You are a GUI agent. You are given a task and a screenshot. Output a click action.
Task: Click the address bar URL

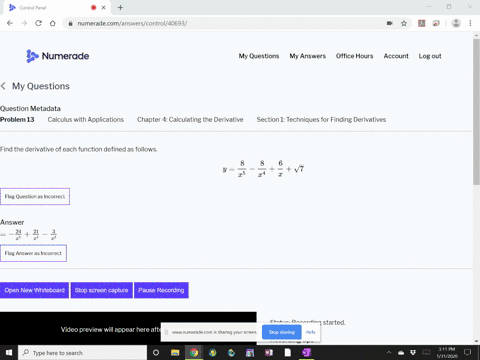click(132, 23)
